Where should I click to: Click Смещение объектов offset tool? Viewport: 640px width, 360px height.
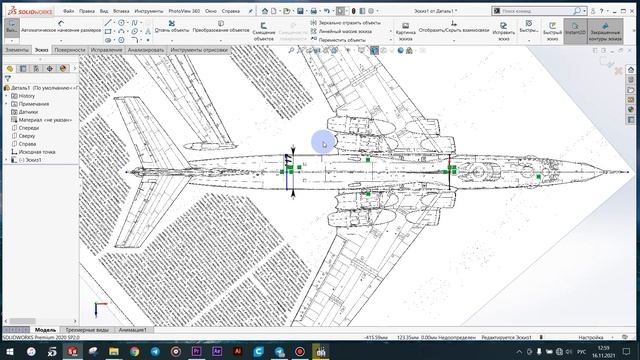tap(264, 32)
